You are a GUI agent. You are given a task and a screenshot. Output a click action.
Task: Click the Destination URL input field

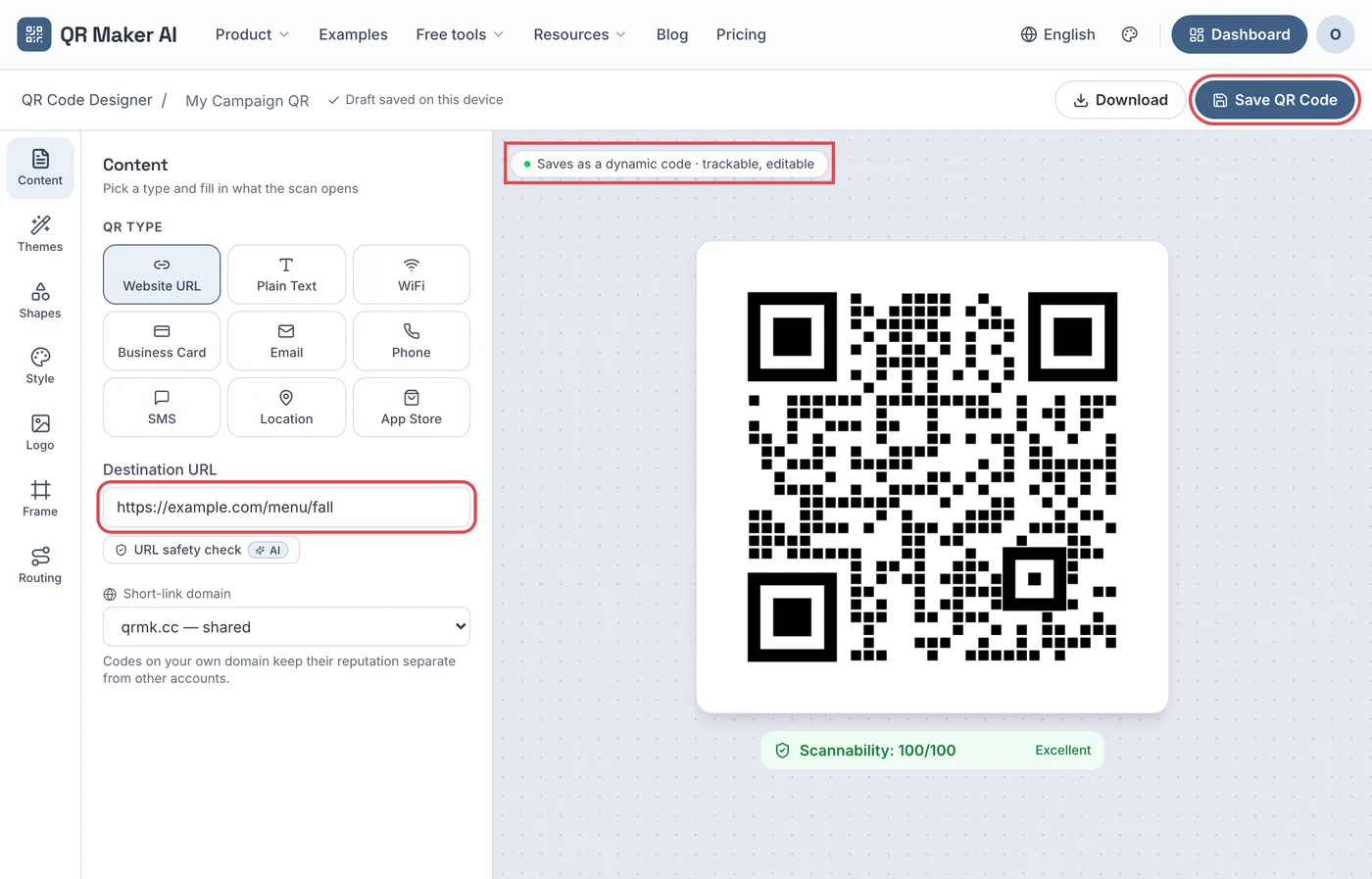point(286,507)
